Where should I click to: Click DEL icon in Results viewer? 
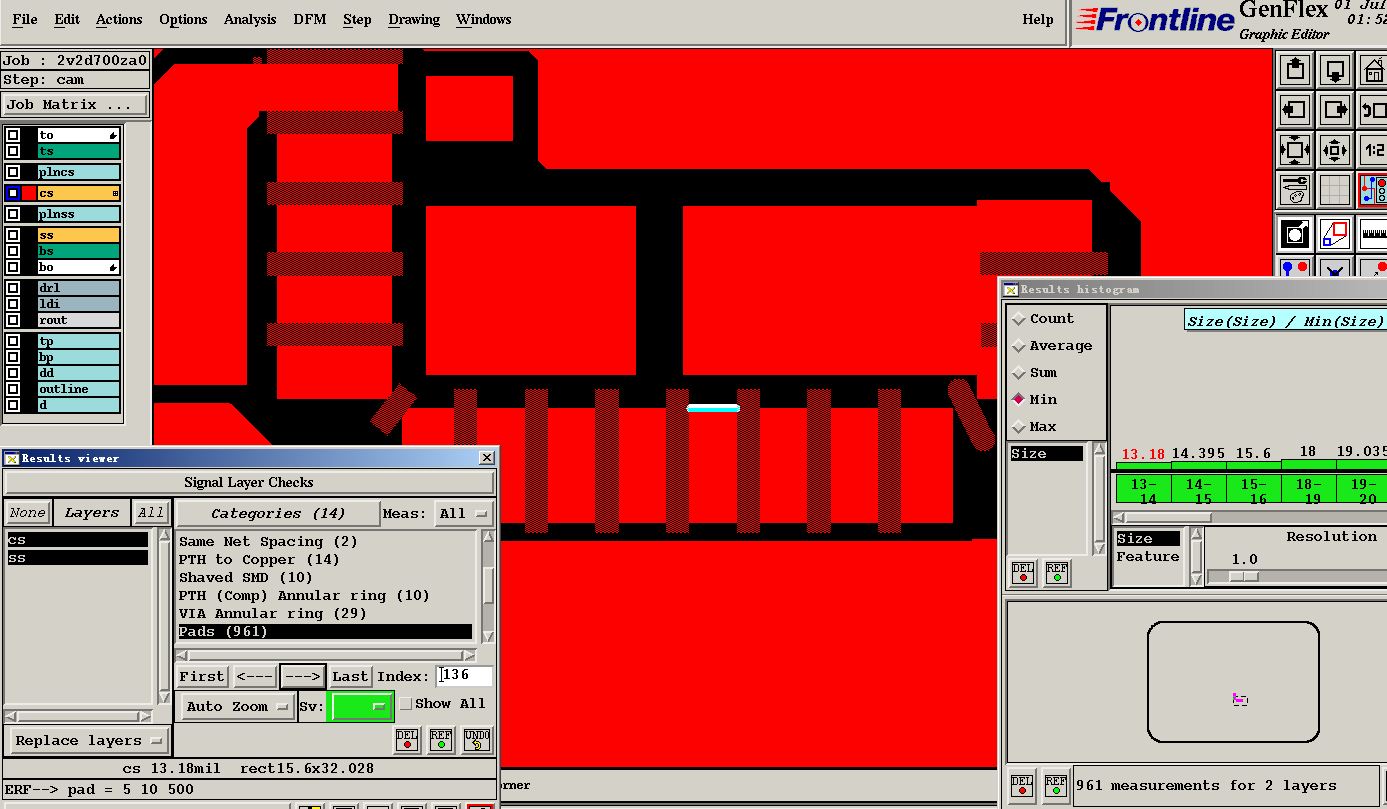[407, 740]
